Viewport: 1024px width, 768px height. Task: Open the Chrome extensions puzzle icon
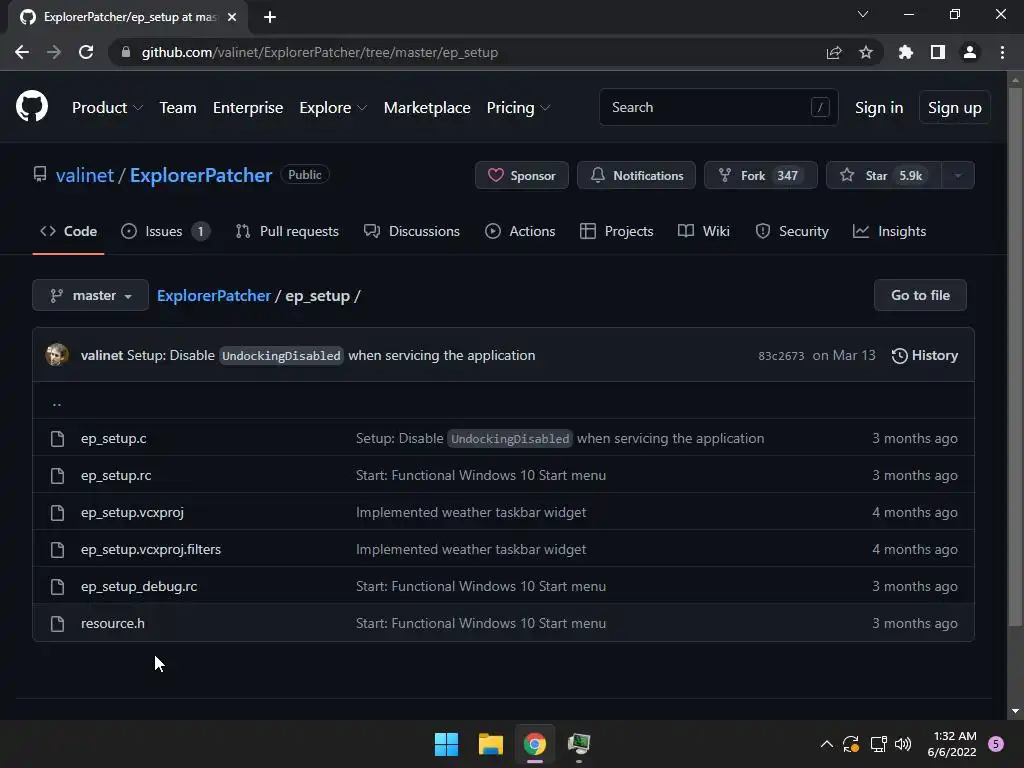pos(905,52)
